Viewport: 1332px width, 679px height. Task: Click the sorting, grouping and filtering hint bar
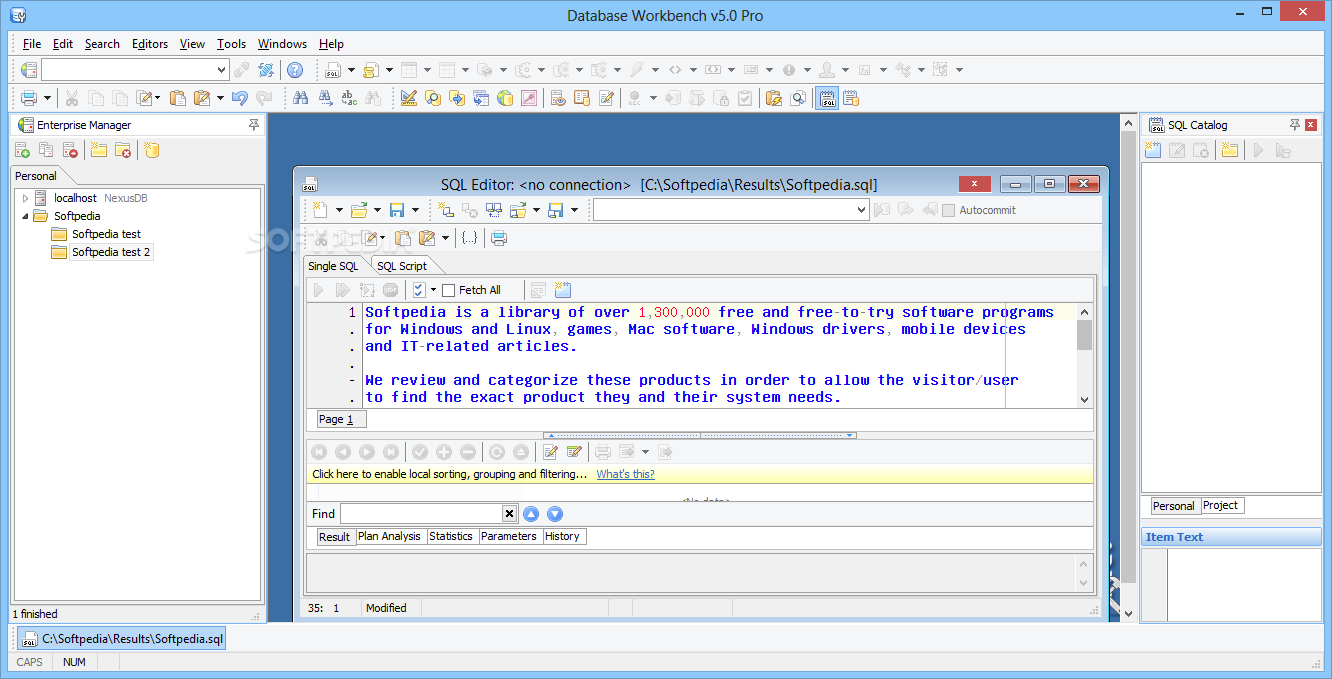[700, 474]
